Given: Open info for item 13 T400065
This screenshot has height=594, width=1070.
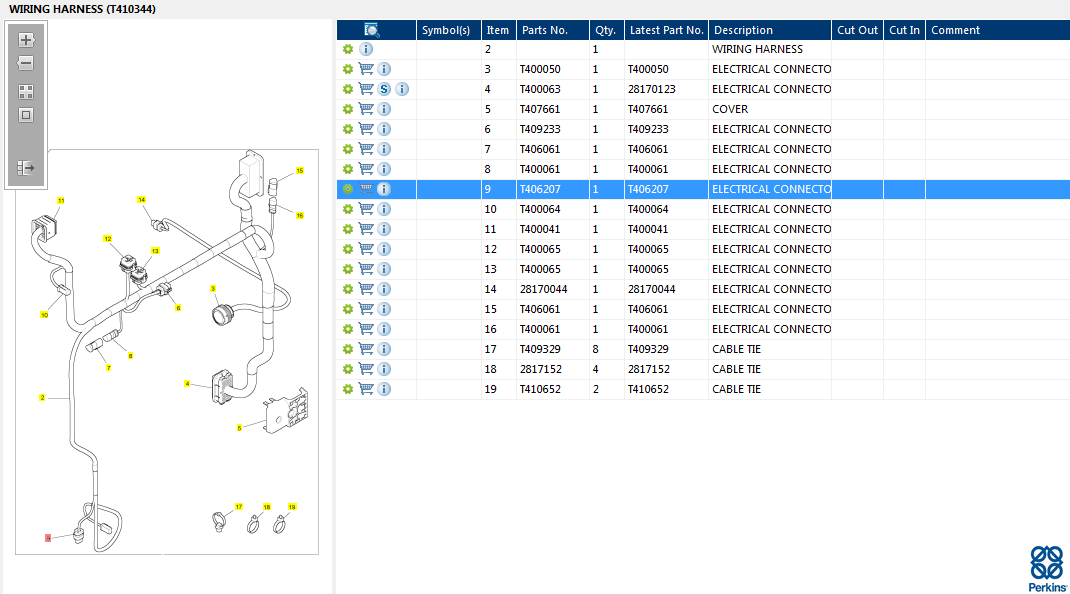Looking at the screenshot, I should pyautogui.click(x=384, y=269).
